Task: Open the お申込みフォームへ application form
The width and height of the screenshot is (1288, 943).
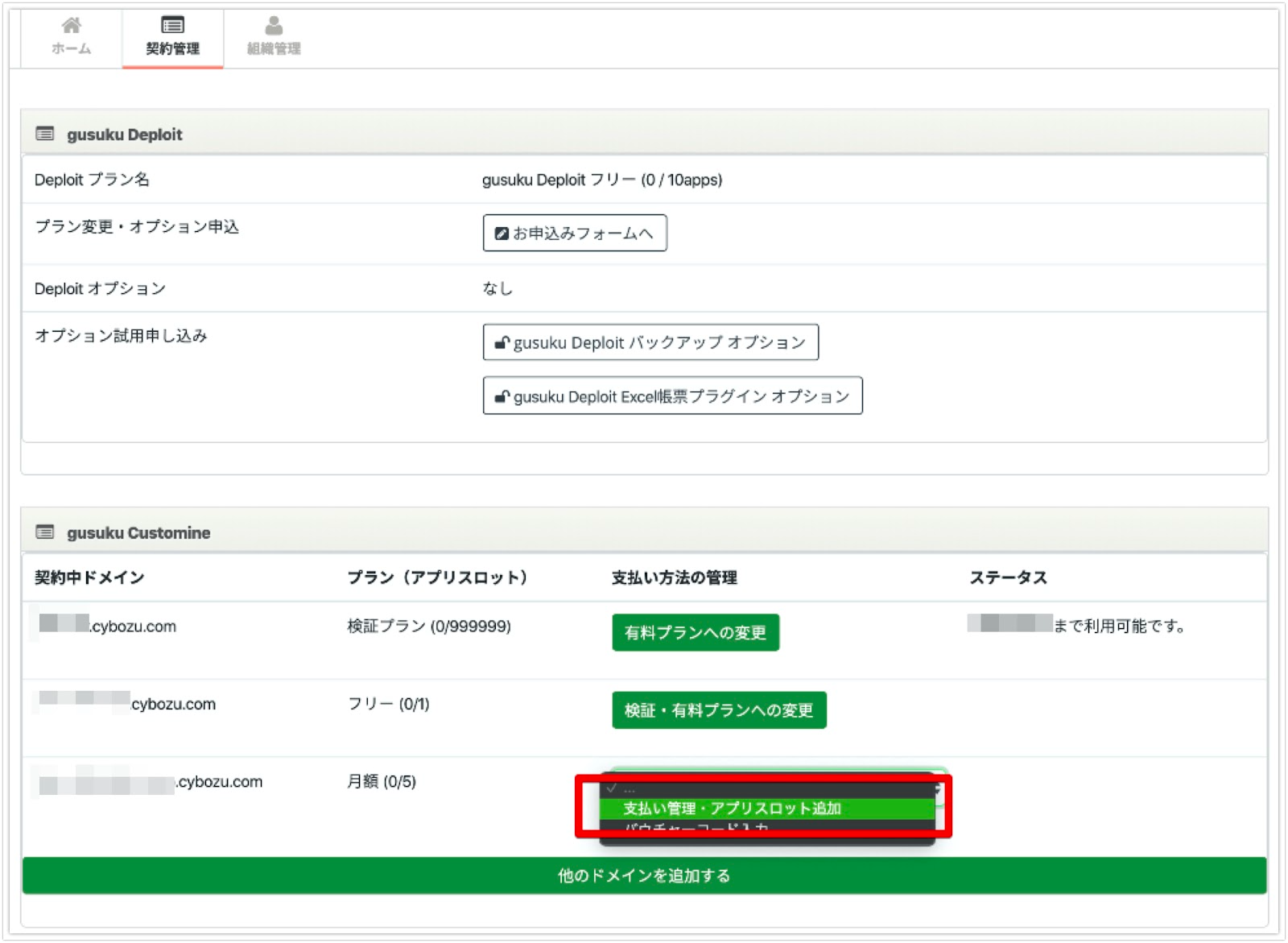Action: tap(575, 233)
